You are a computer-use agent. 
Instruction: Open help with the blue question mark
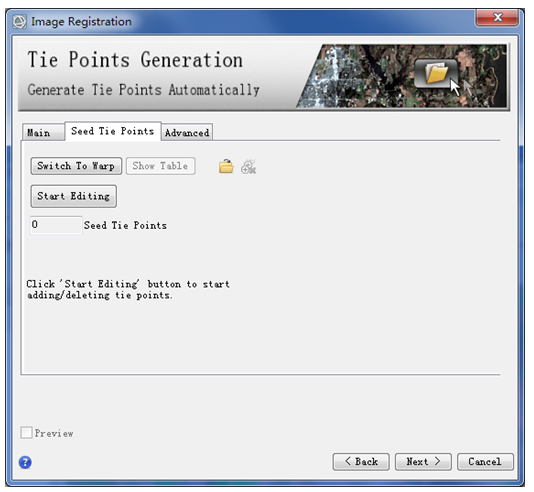(25, 462)
